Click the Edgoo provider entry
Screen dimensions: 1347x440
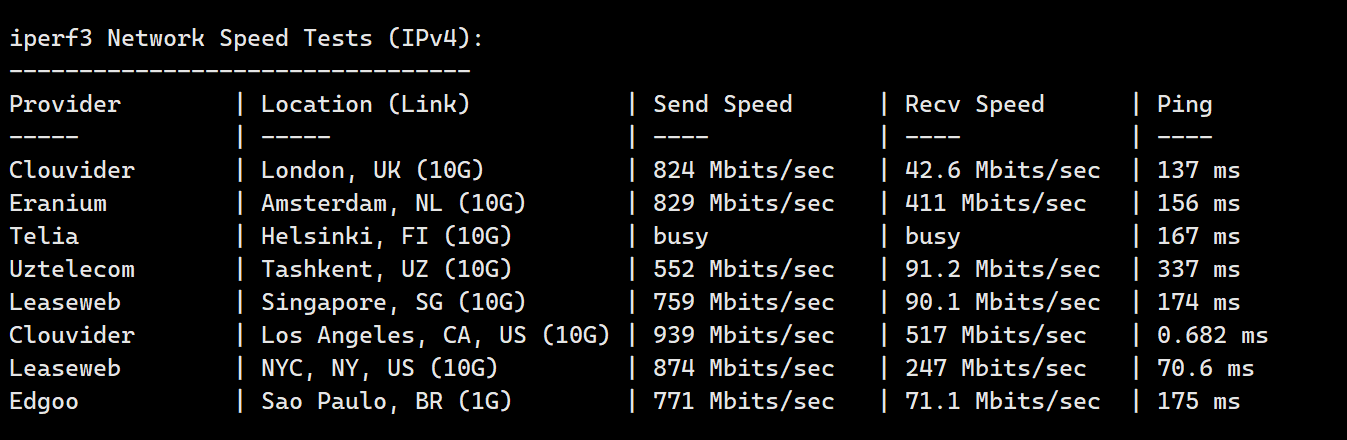(44, 401)
